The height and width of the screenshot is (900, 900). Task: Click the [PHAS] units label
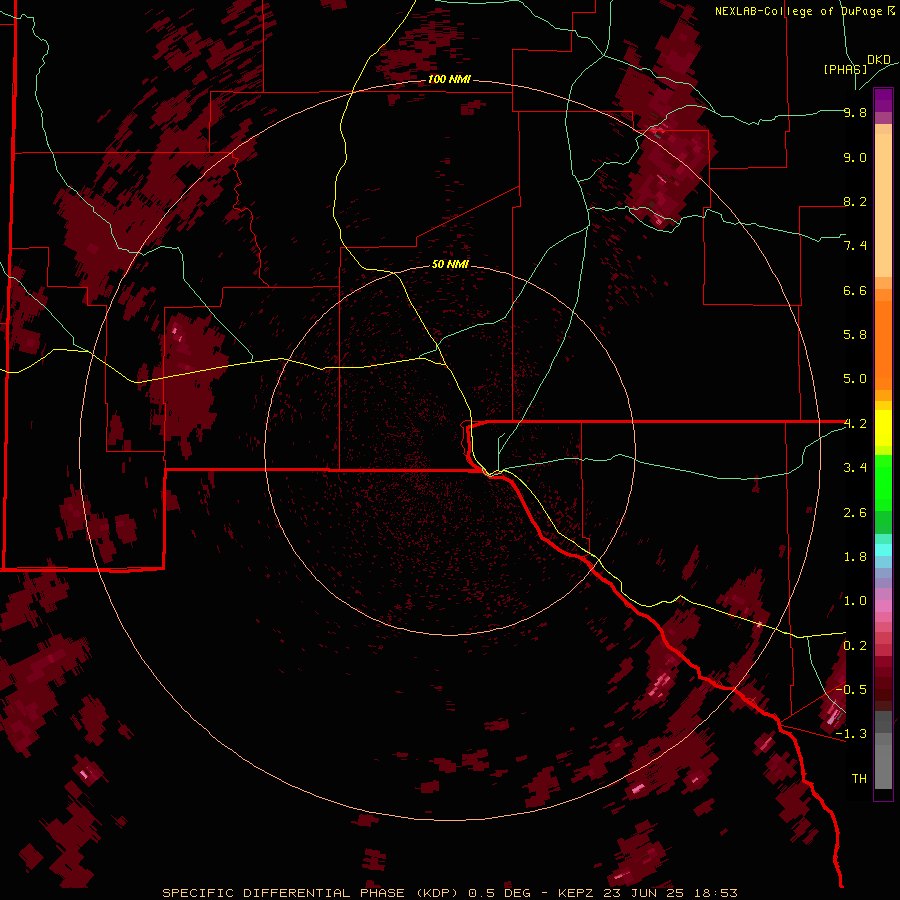pyautogui.click(x=845, y=69)
